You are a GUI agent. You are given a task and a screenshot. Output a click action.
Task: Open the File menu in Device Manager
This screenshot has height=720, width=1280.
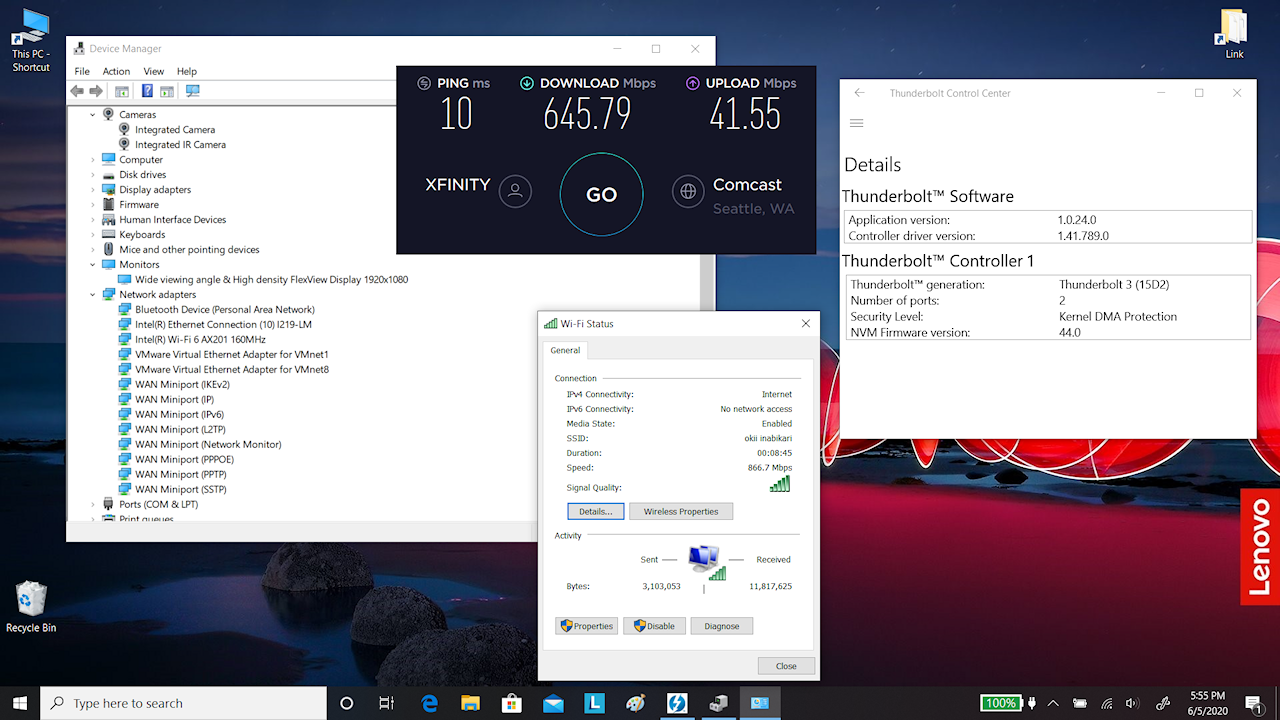pyautogui.click(x=82, y=71)
